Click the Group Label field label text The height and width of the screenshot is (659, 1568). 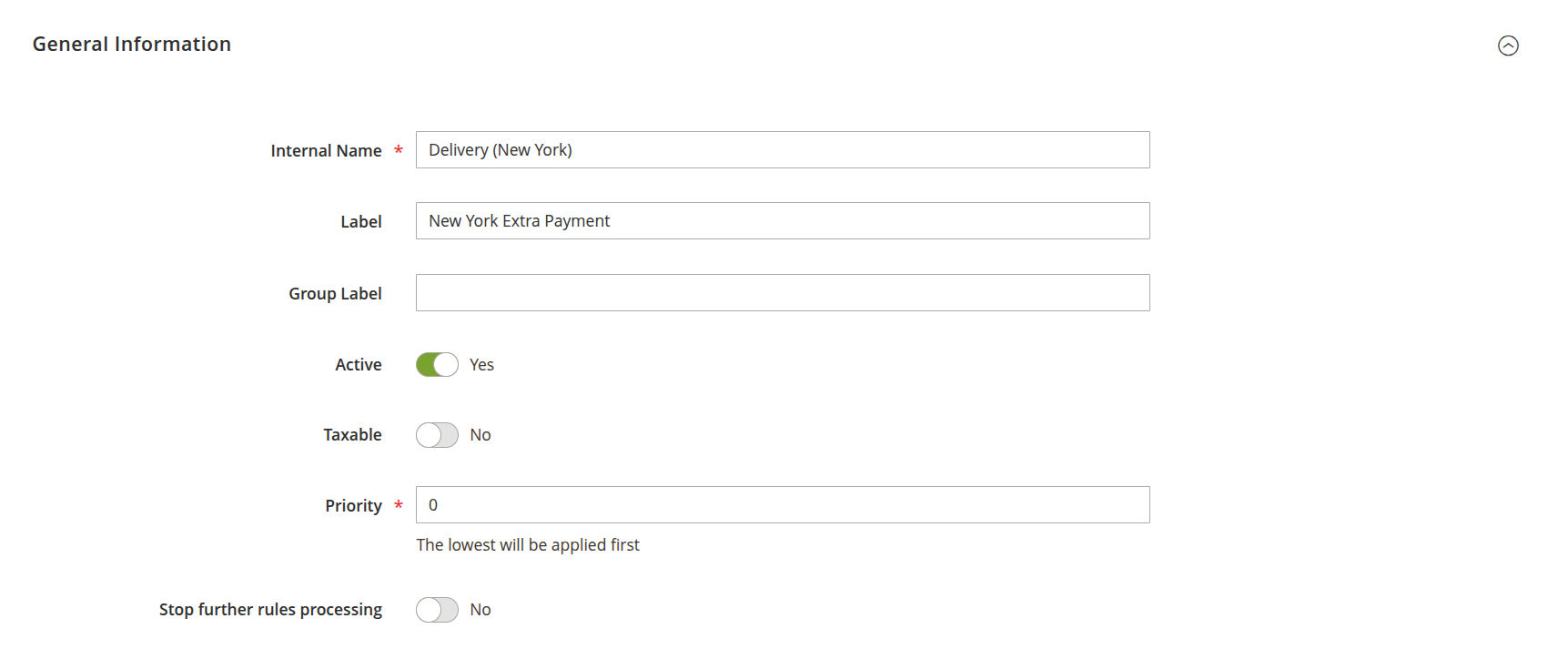click(x=335, y=294)
